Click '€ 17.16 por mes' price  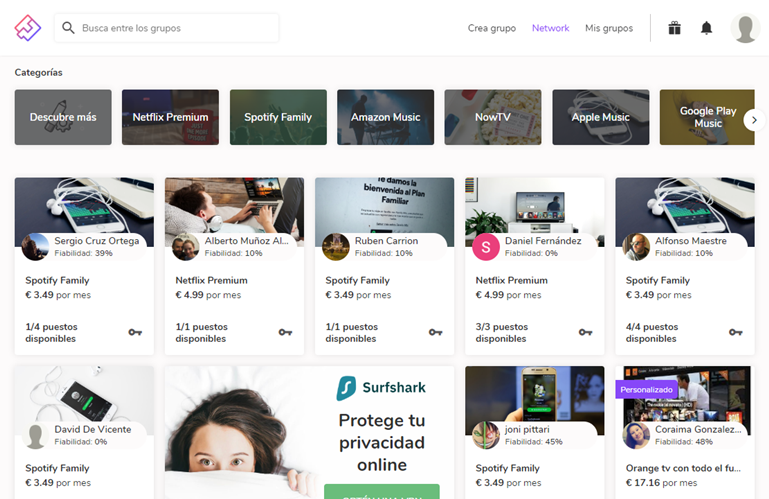coord(661,483)
